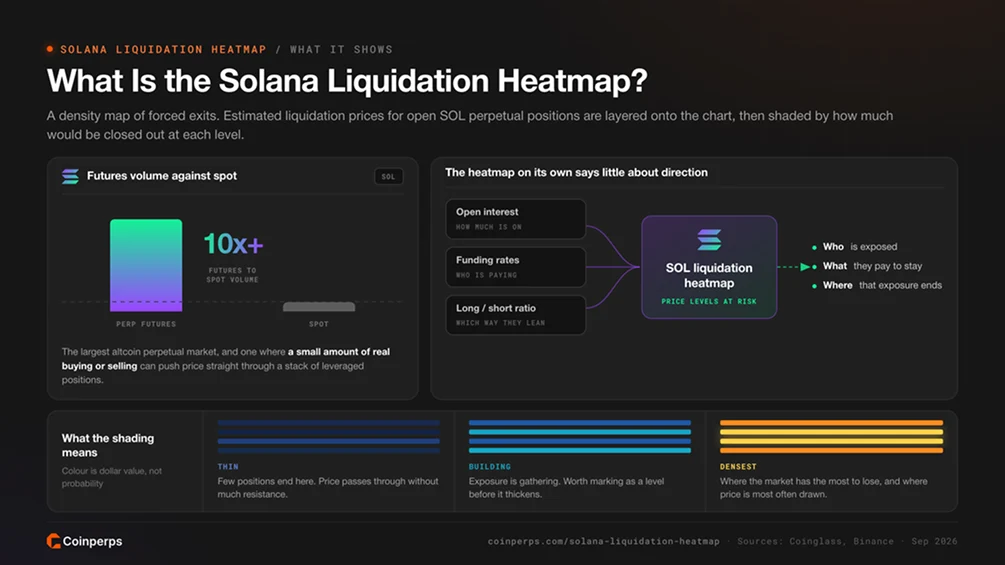This screenshot has width=1005, height=565.
Task: Click 'The largest altcoin perpetual market' paragraph
Action: coord(226,366)
